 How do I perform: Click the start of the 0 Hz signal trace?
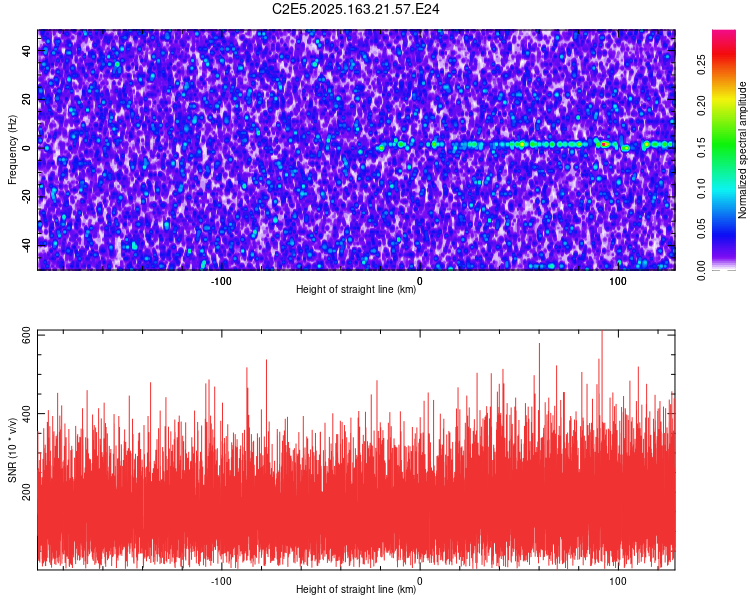[x=381, y=148]
